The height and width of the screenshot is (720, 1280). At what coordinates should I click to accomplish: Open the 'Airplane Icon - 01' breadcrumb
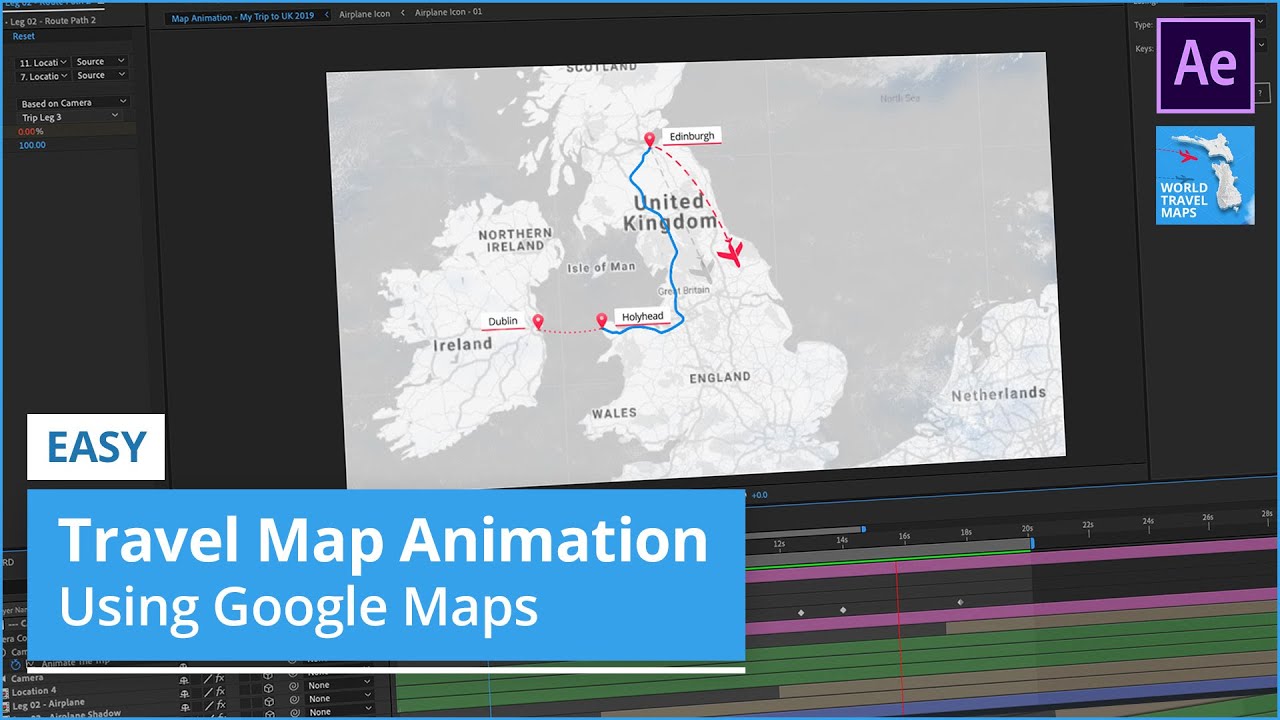pos(449,13)
